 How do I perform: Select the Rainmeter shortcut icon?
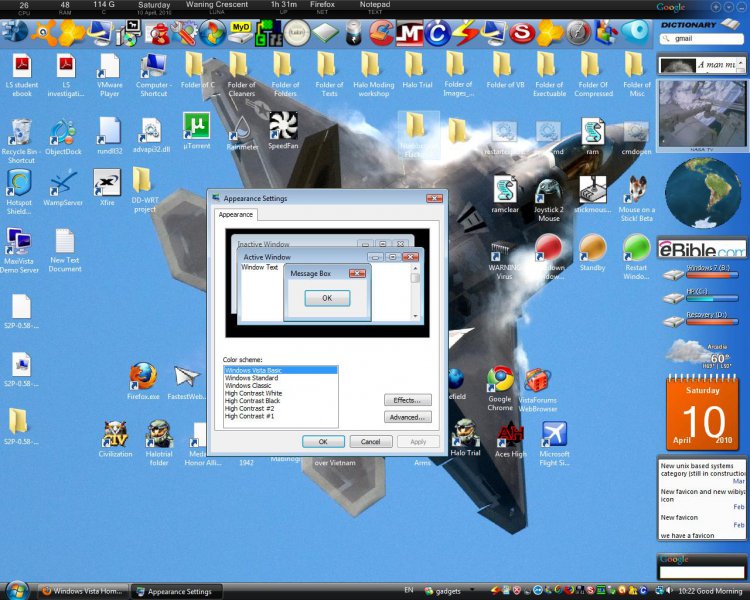[x=242, y=133]
